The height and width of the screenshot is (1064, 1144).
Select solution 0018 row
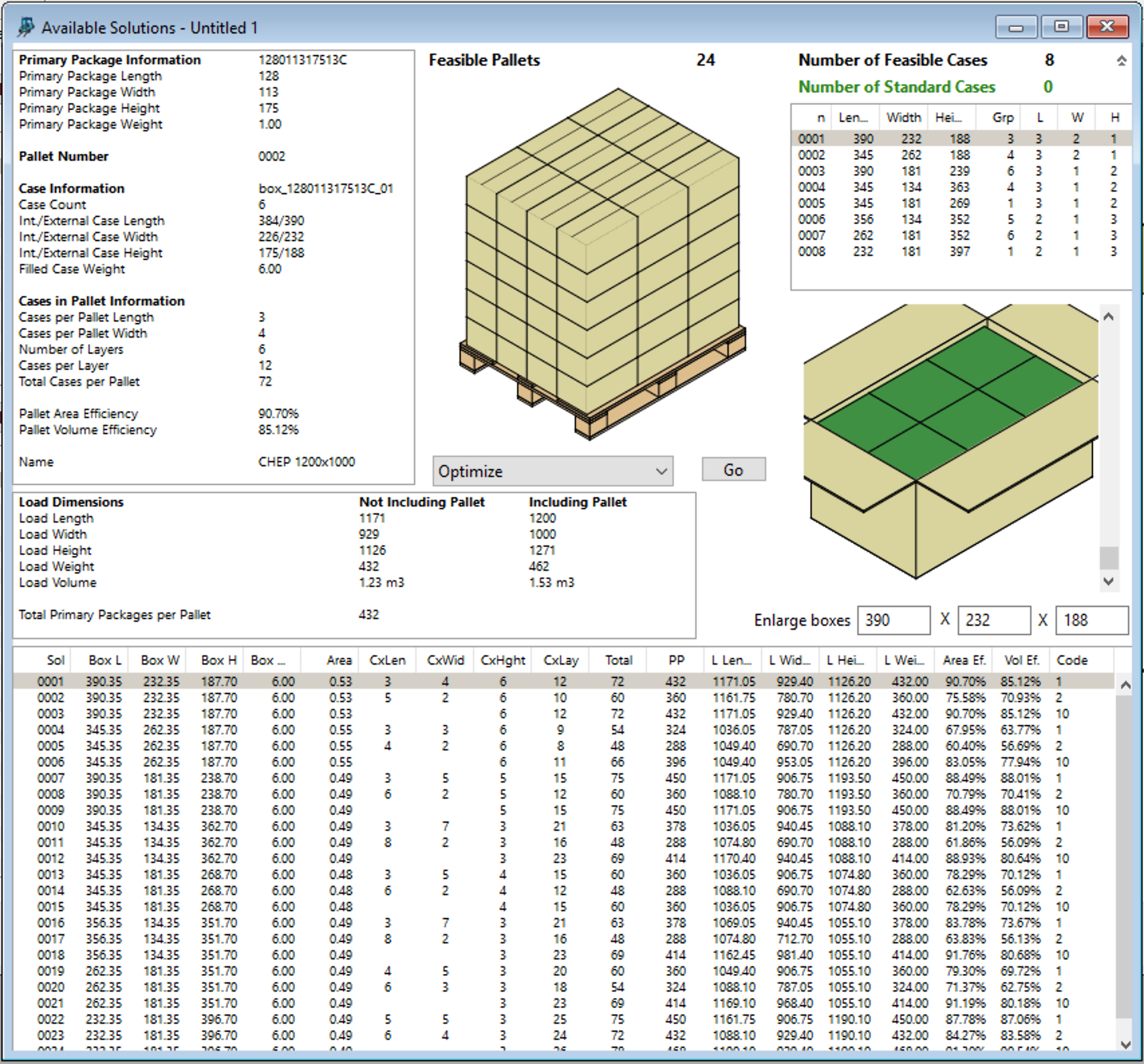tap(564, 955)
